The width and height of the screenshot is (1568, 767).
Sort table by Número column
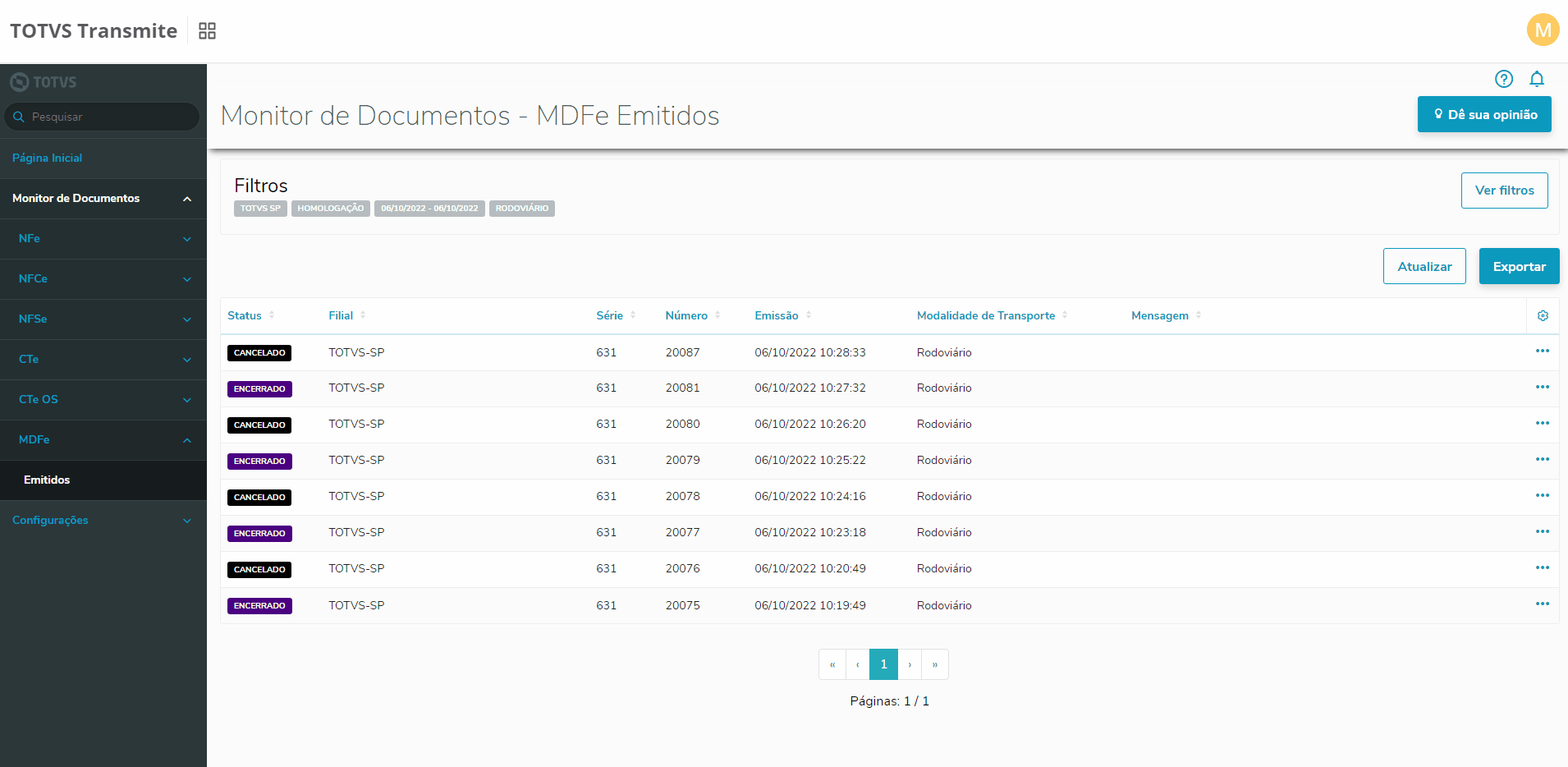tap(693, 316)
